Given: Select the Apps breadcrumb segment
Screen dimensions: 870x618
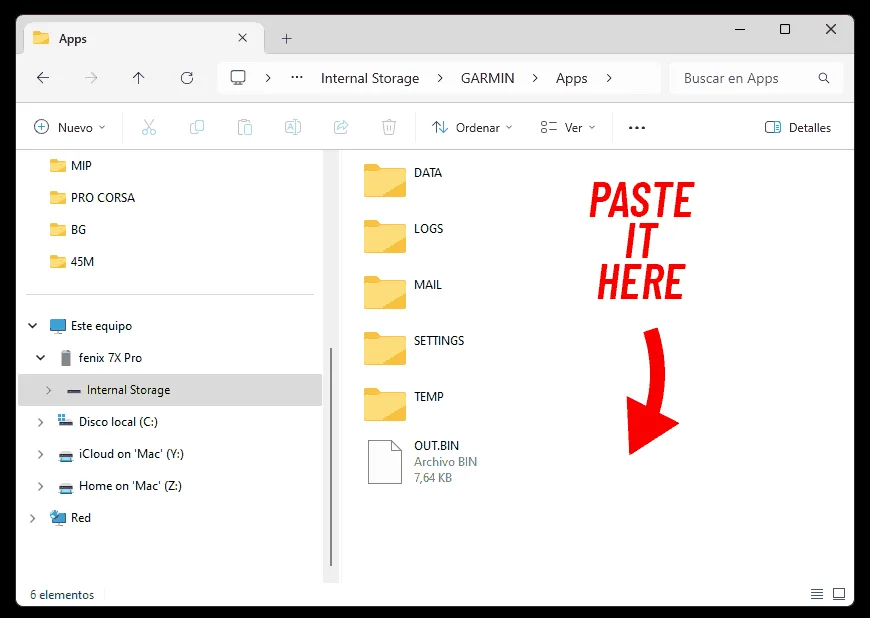Looking at the screenshot, I should pyautogui.click(x=571, y=78).
